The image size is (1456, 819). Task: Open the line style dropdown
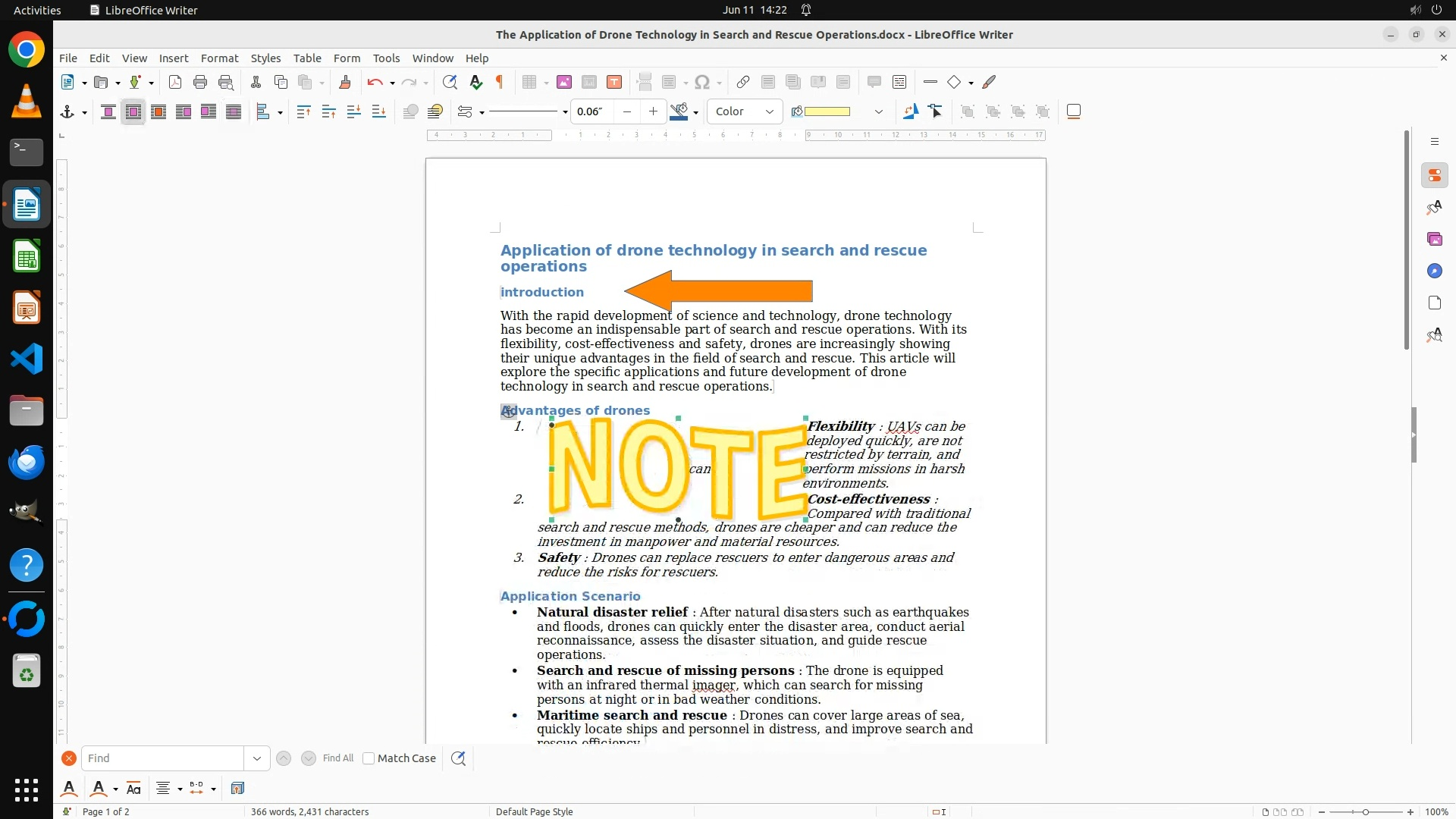click(565, 111)
